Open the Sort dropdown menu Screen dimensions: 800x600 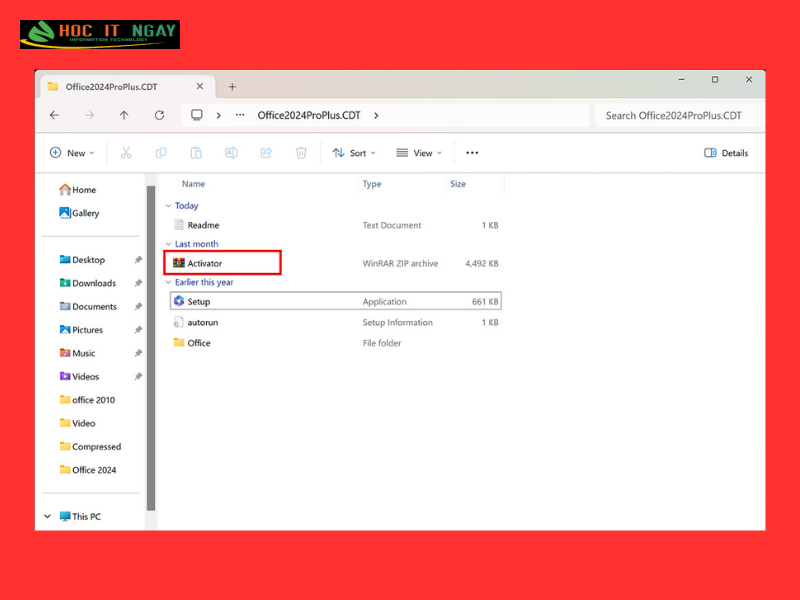pyautogui.click(x=354, y=153)
